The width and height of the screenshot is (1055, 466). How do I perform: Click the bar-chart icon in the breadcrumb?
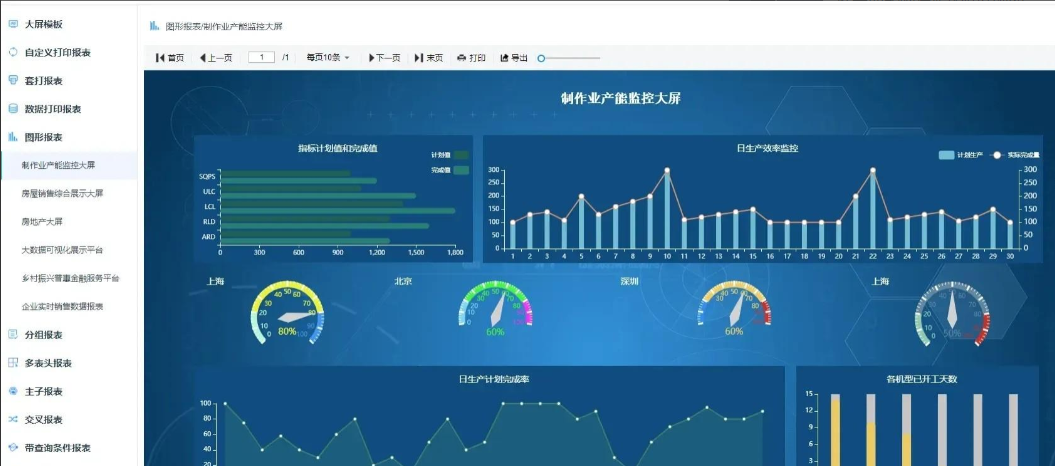click(155, 26)
